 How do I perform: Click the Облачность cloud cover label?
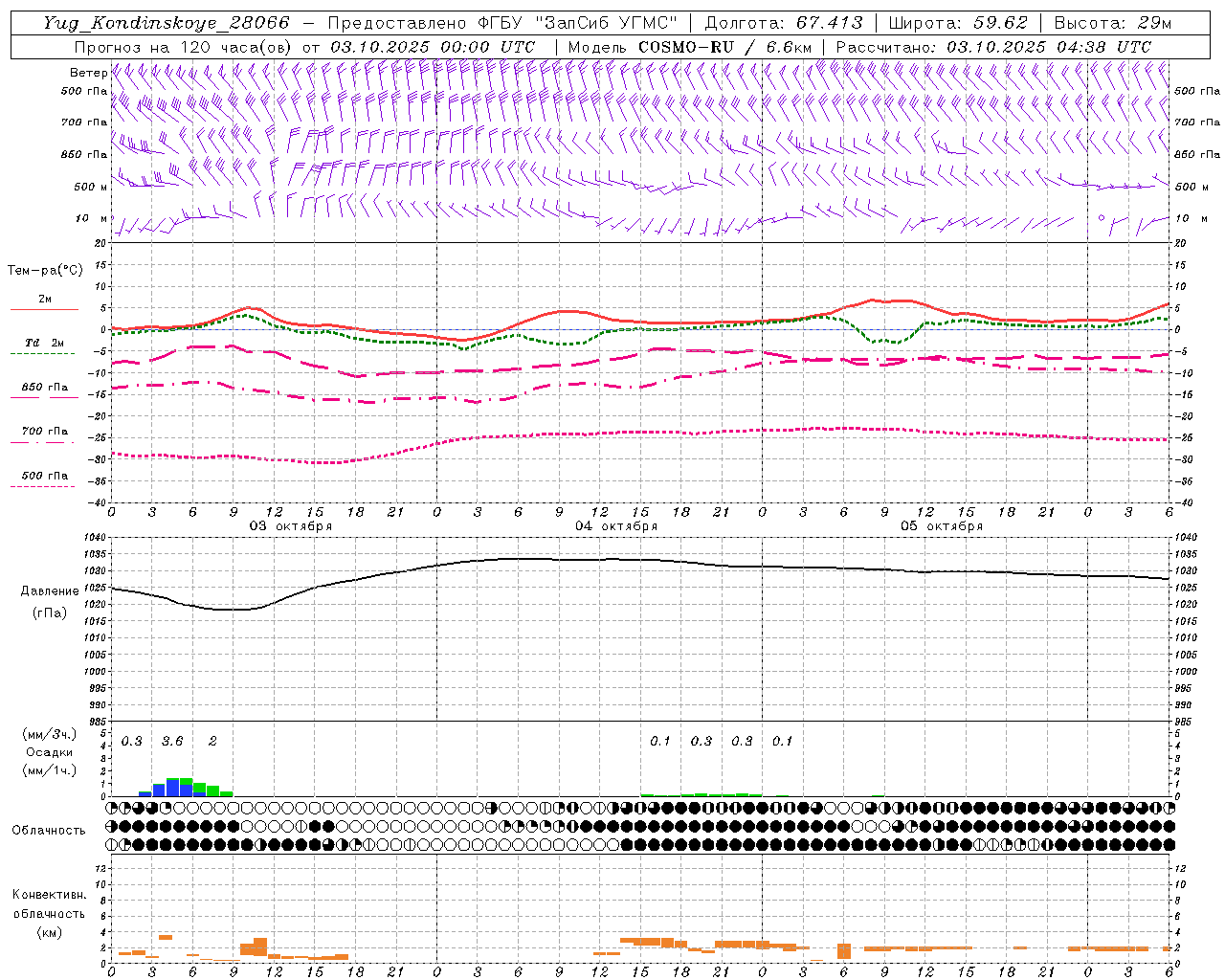point(49,831)
